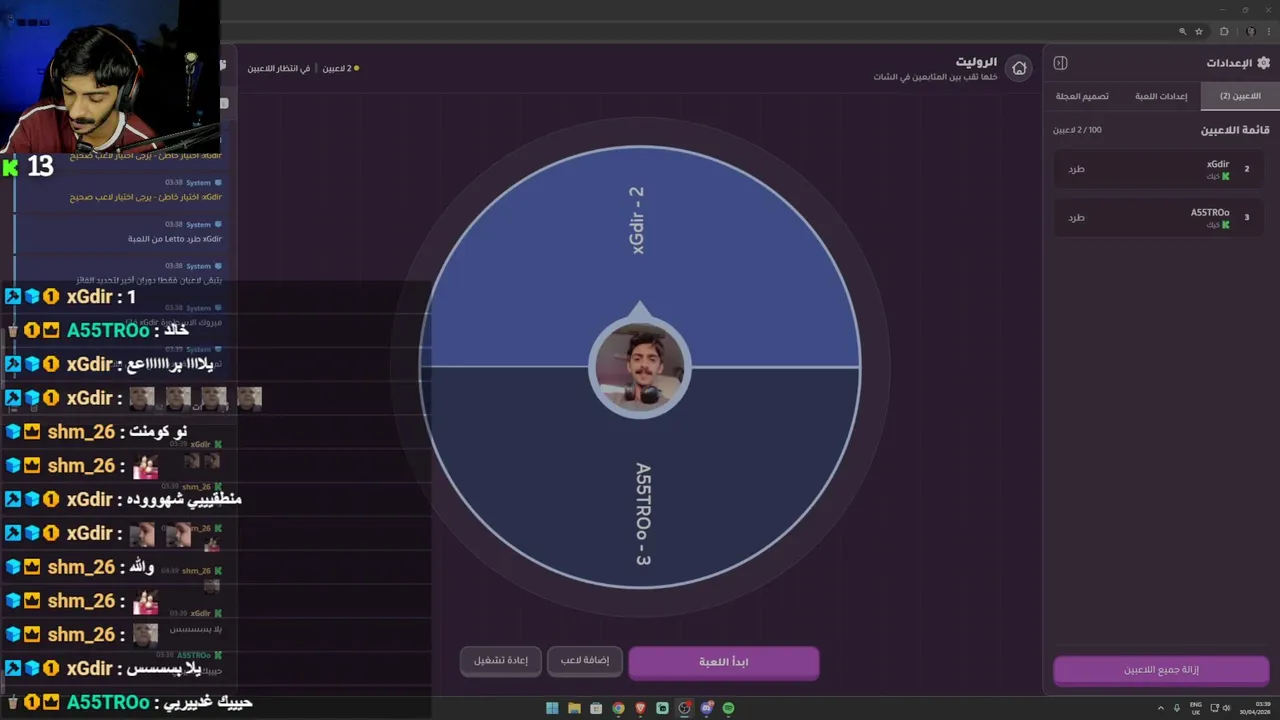Open Brave browser from the taskbar

tap(640, 708)
